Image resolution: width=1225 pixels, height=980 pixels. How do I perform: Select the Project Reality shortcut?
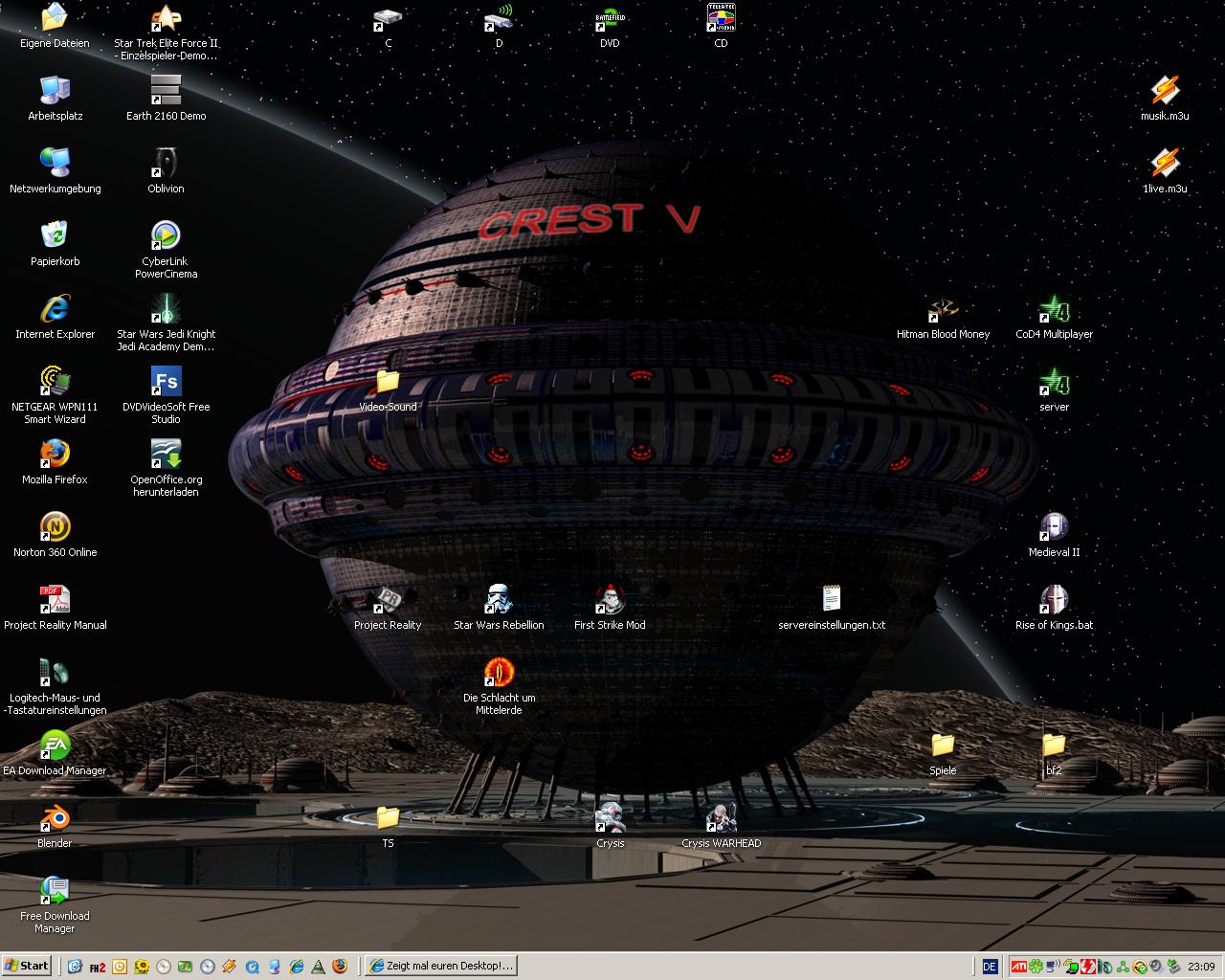(388, 599)
